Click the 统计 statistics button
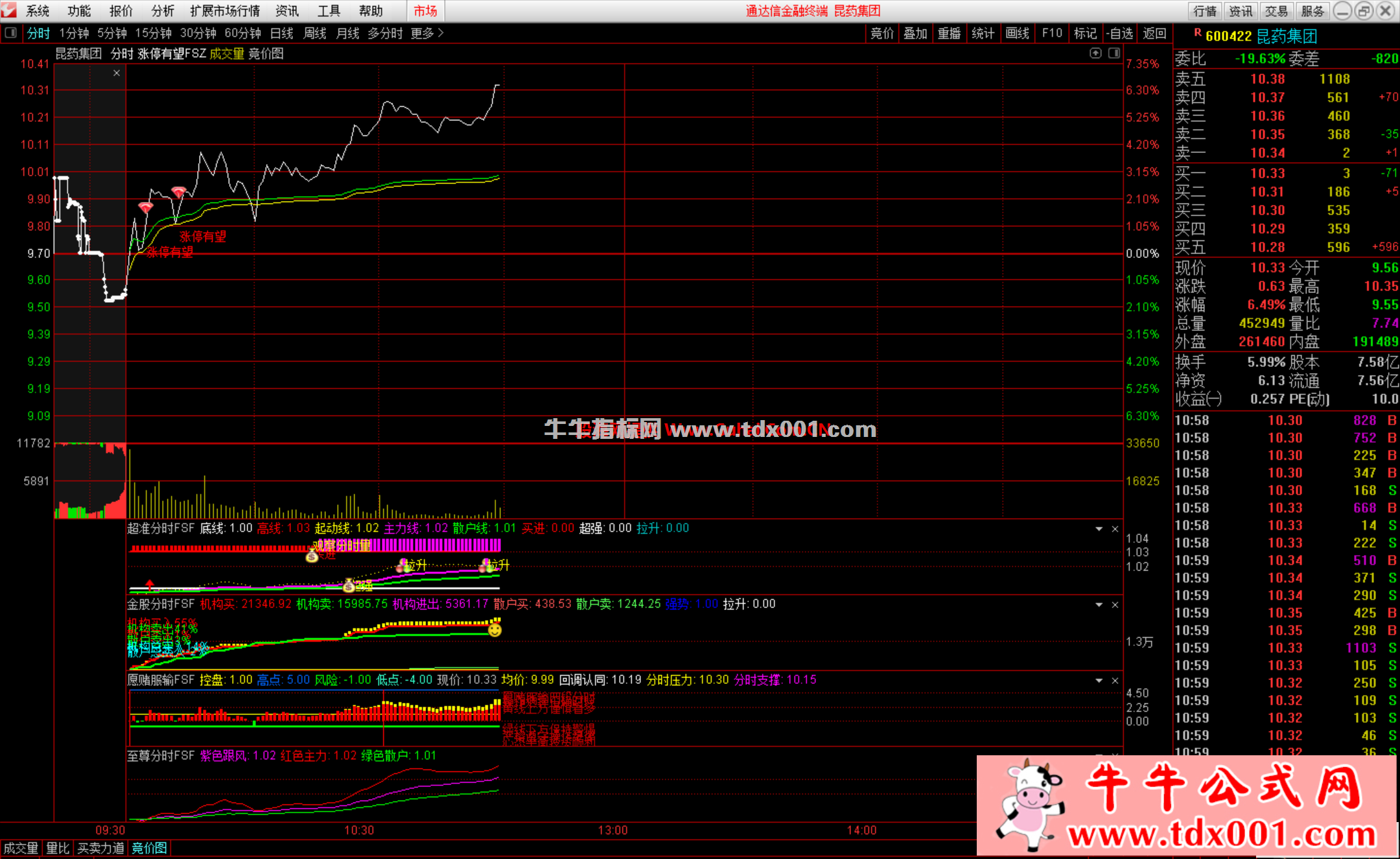 pos(983,33)
